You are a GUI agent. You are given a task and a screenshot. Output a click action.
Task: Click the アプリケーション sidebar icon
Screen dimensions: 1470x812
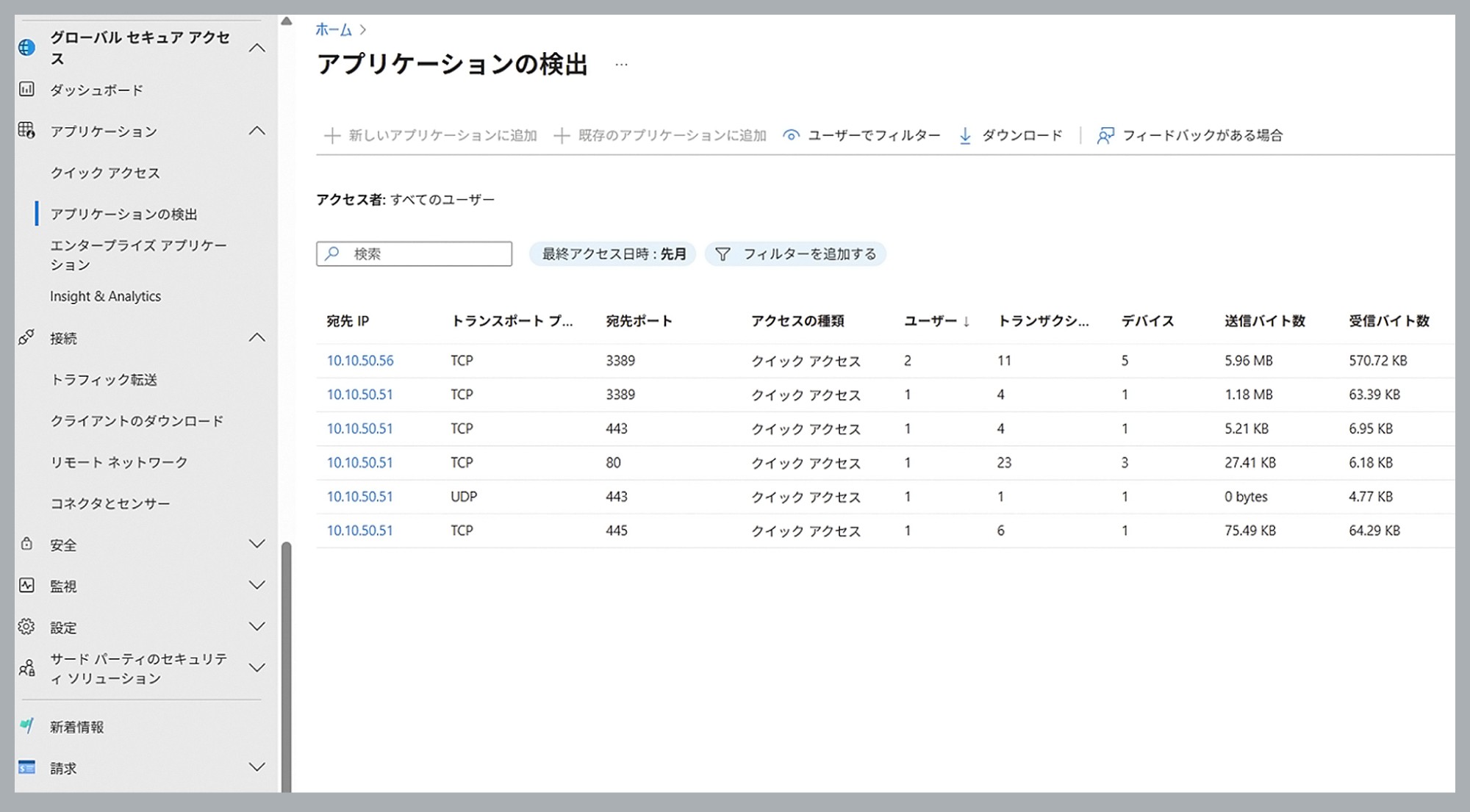click(x=26, y=132)
